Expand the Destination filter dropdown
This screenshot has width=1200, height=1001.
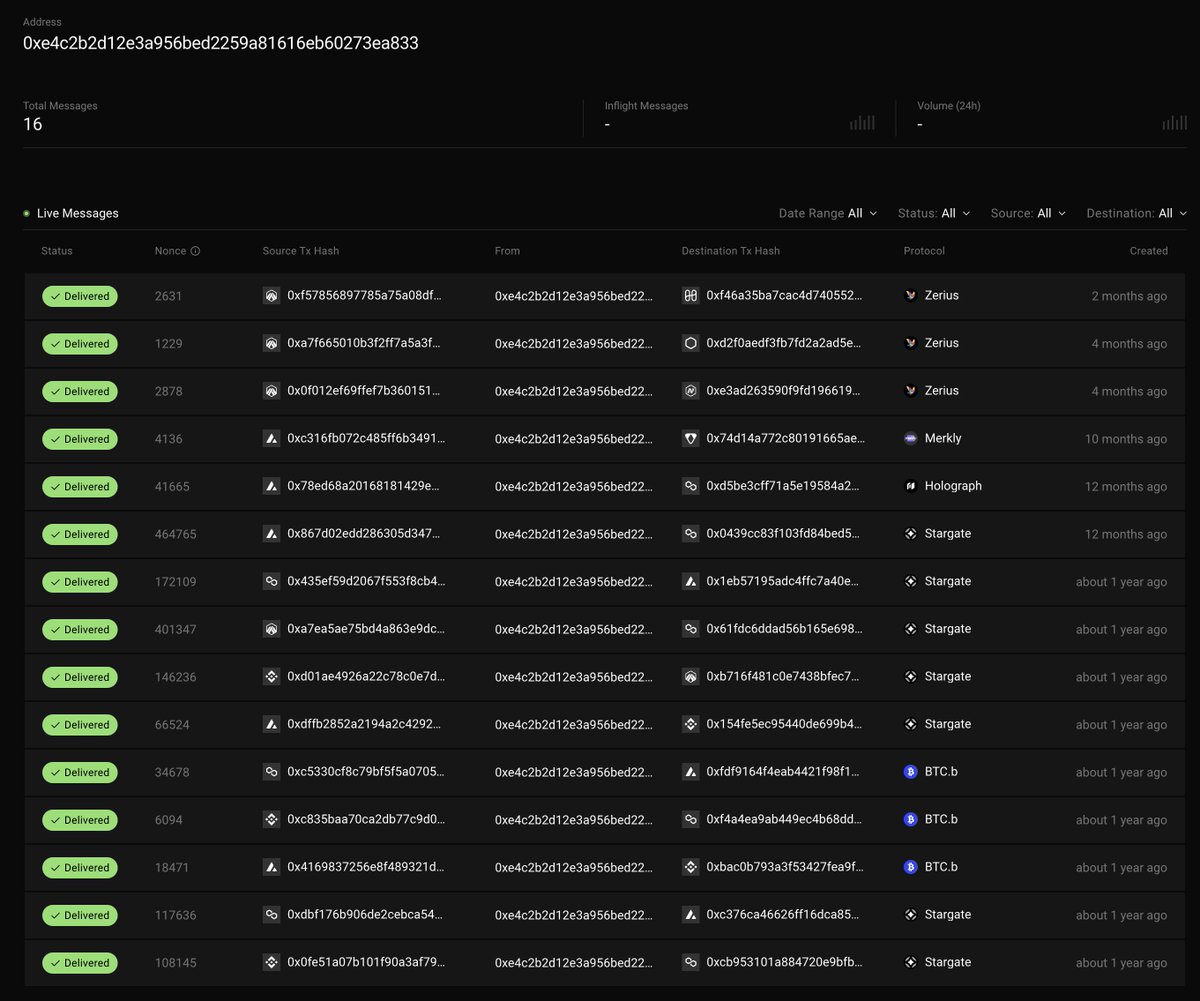pos(1136,213)
